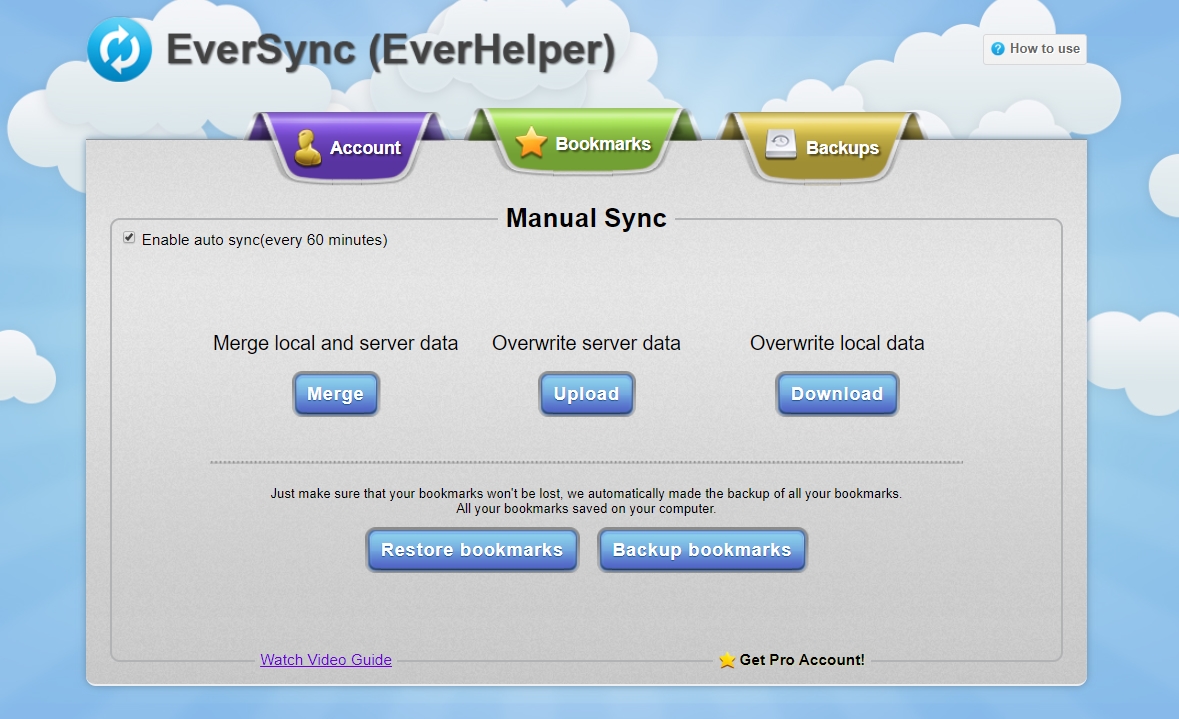
Task: Open the How to use help button
Action: pos(1035,49)
